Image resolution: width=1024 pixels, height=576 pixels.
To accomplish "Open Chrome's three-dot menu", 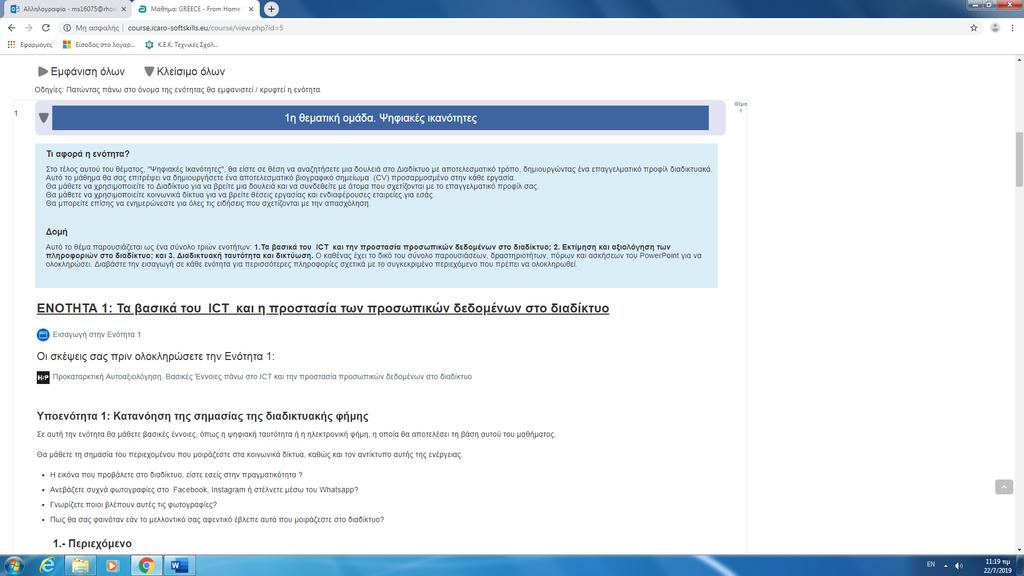I will 1012,28.
